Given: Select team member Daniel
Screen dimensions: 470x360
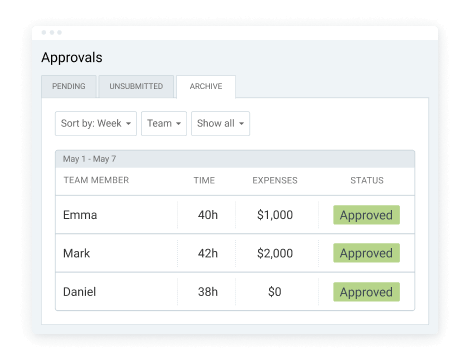Looking at the screenshot, I should (x=80, y=292).
